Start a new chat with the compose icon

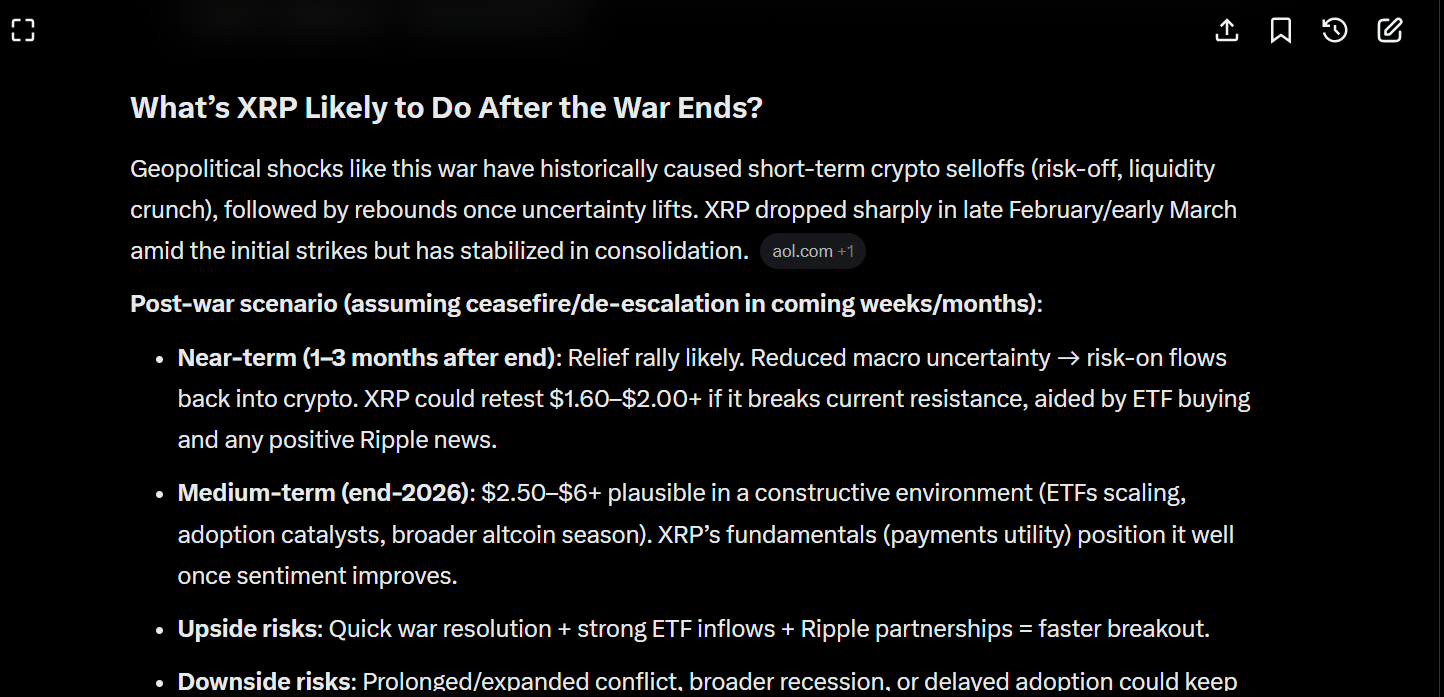point(1389,30)
